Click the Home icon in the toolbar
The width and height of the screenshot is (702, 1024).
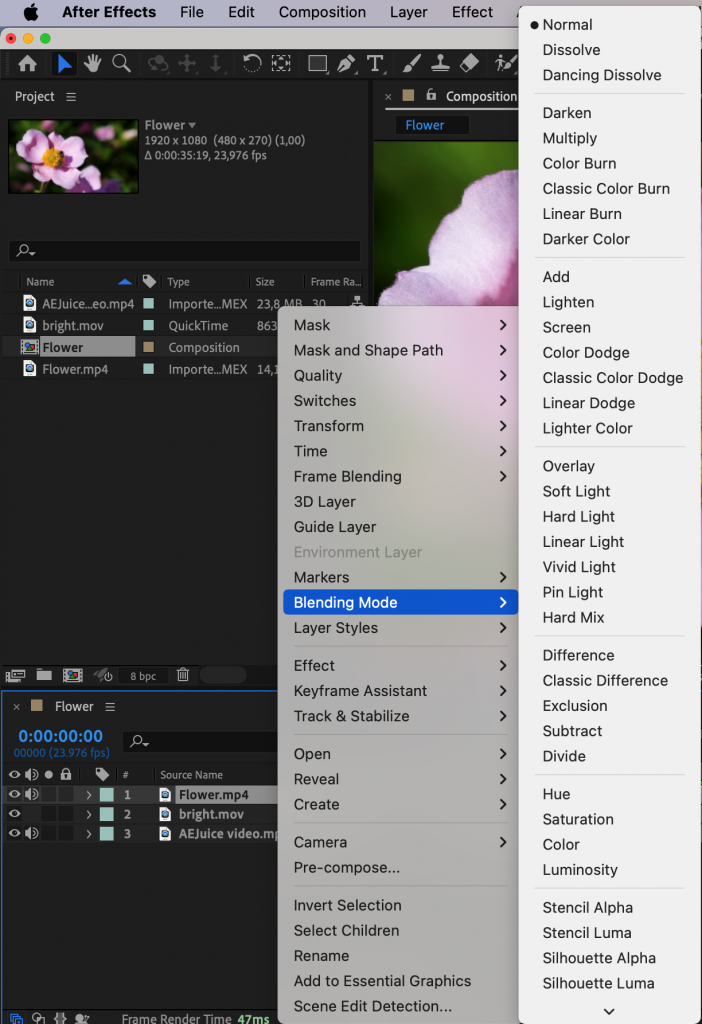coord(27,63)
